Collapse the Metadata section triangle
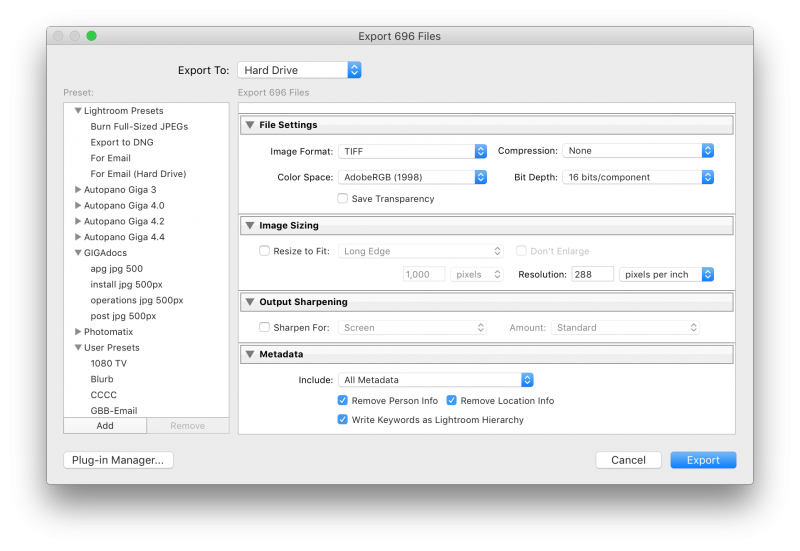Screen dimensions: 800x551 249,354
